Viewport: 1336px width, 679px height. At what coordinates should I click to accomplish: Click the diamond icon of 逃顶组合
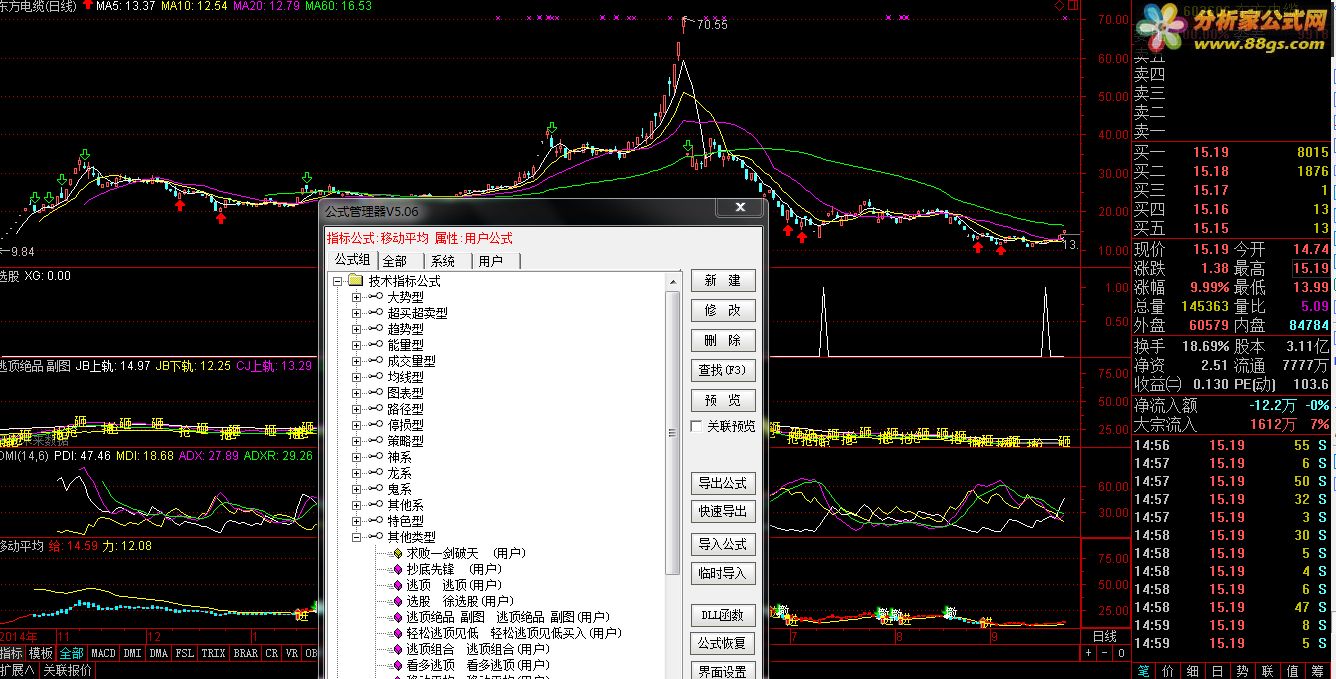click(396, 649)
